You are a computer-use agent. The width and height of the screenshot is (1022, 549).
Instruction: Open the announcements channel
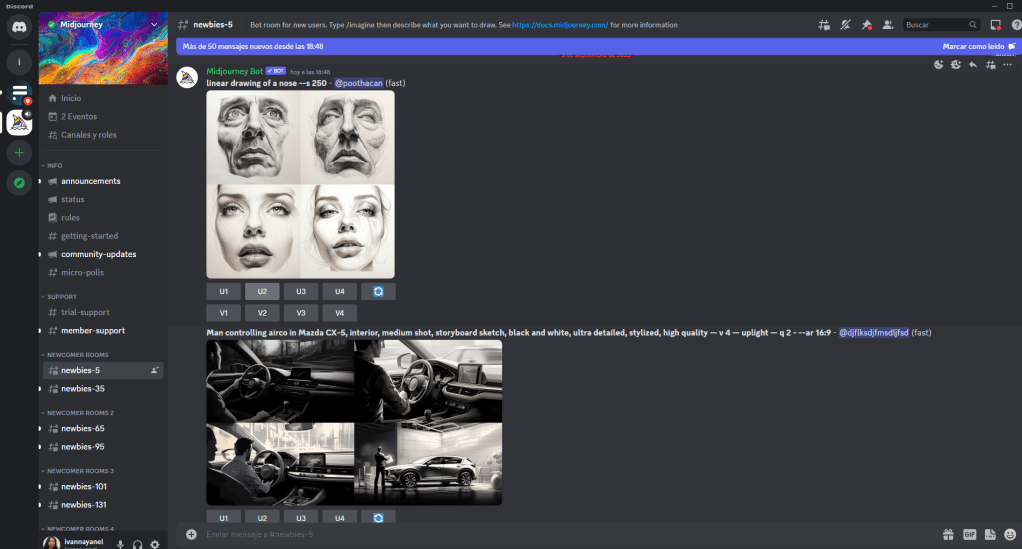click(90, 181)
